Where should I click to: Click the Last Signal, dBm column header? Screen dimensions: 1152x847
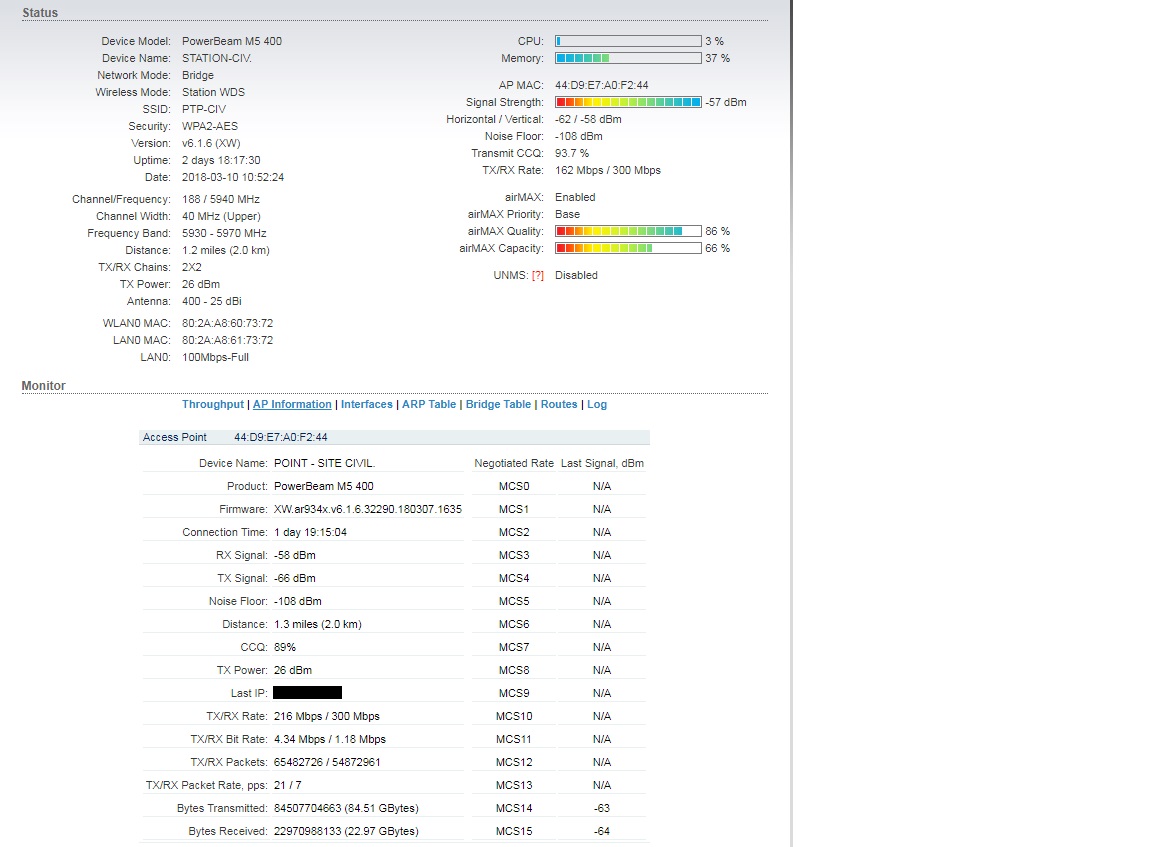click(x=602, y=464)
